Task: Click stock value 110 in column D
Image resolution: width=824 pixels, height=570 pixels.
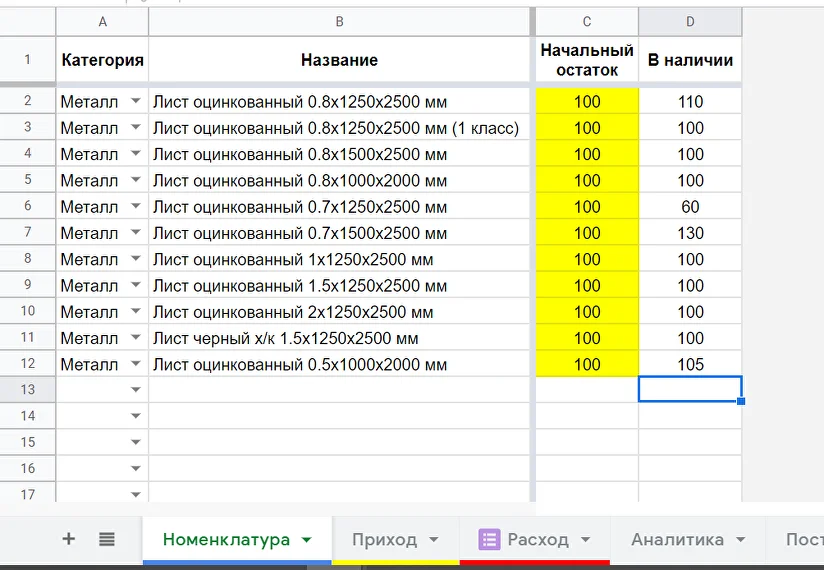Action: (690, 101)
